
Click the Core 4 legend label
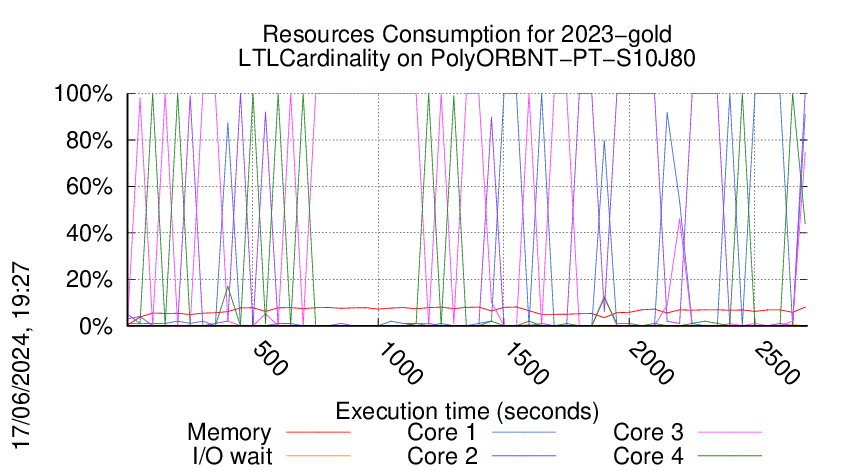tap(648, 456)
